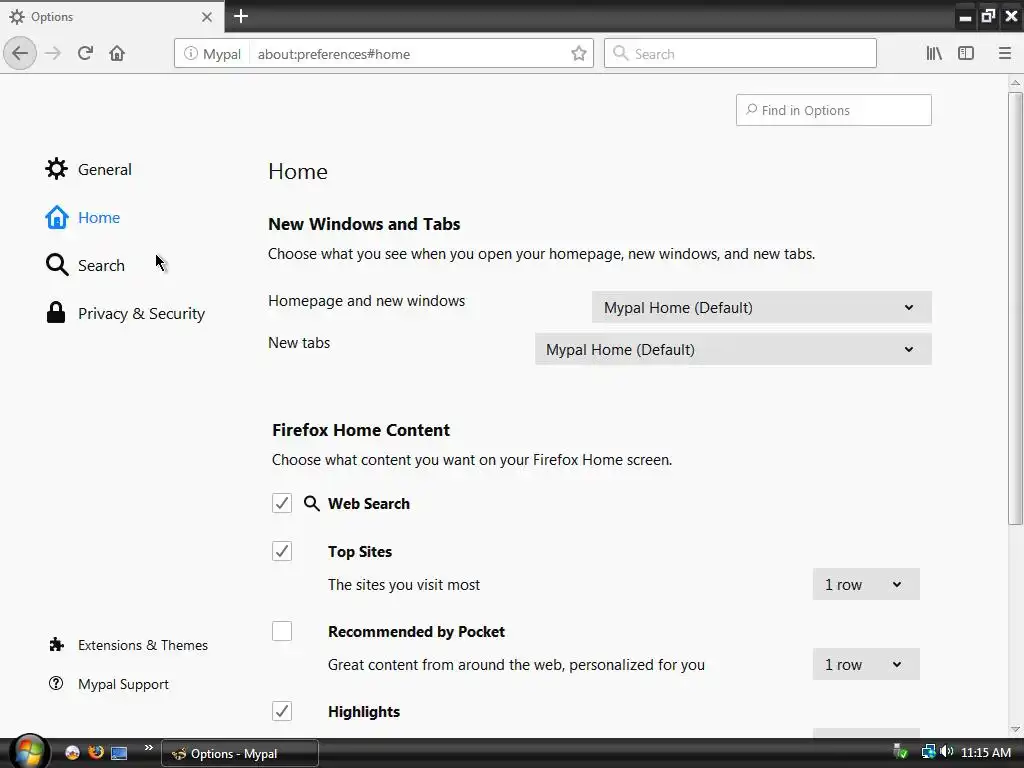Click the scrollbar up arrow
This screenshot has width=1024, height=768.
click(1015, 83)
